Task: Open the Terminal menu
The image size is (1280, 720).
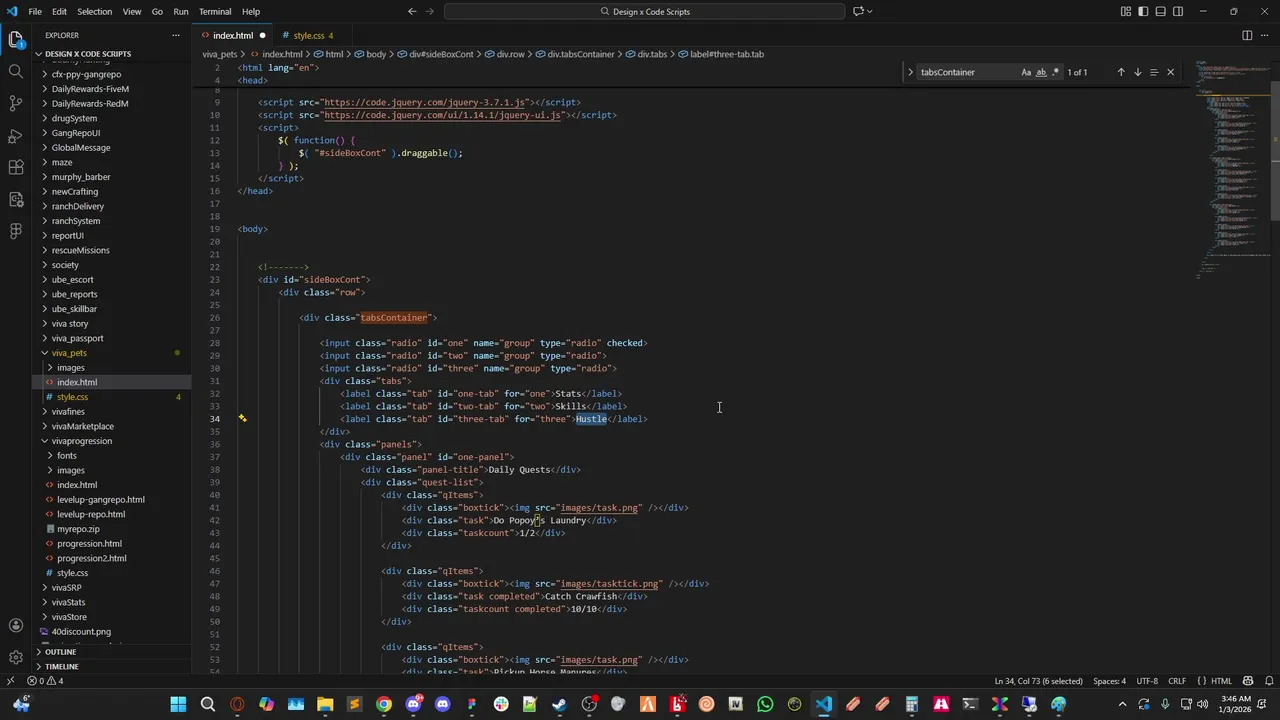Action: (x=215, y=11)
